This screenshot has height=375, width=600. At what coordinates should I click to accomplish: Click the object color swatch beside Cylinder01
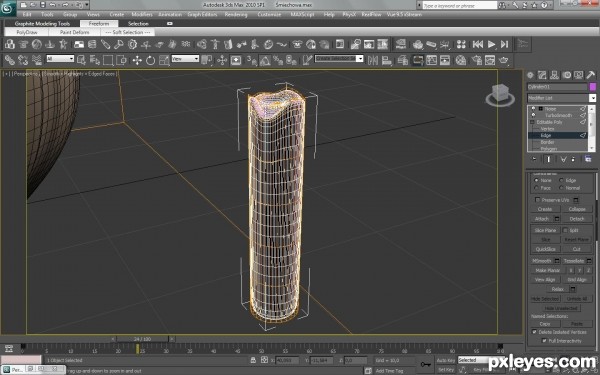592,87
